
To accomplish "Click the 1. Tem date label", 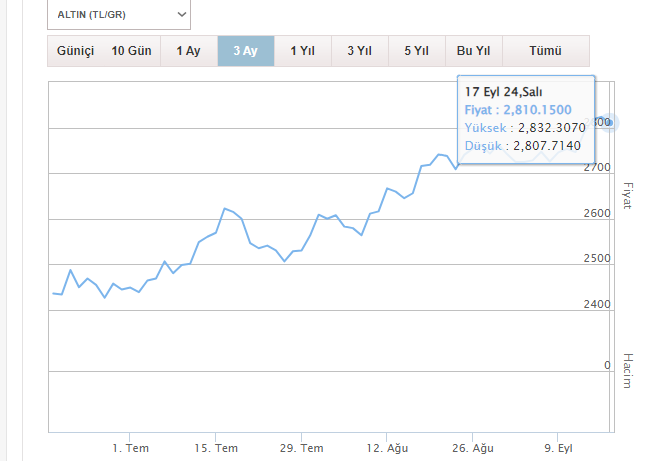I will [x=131, y=448].
